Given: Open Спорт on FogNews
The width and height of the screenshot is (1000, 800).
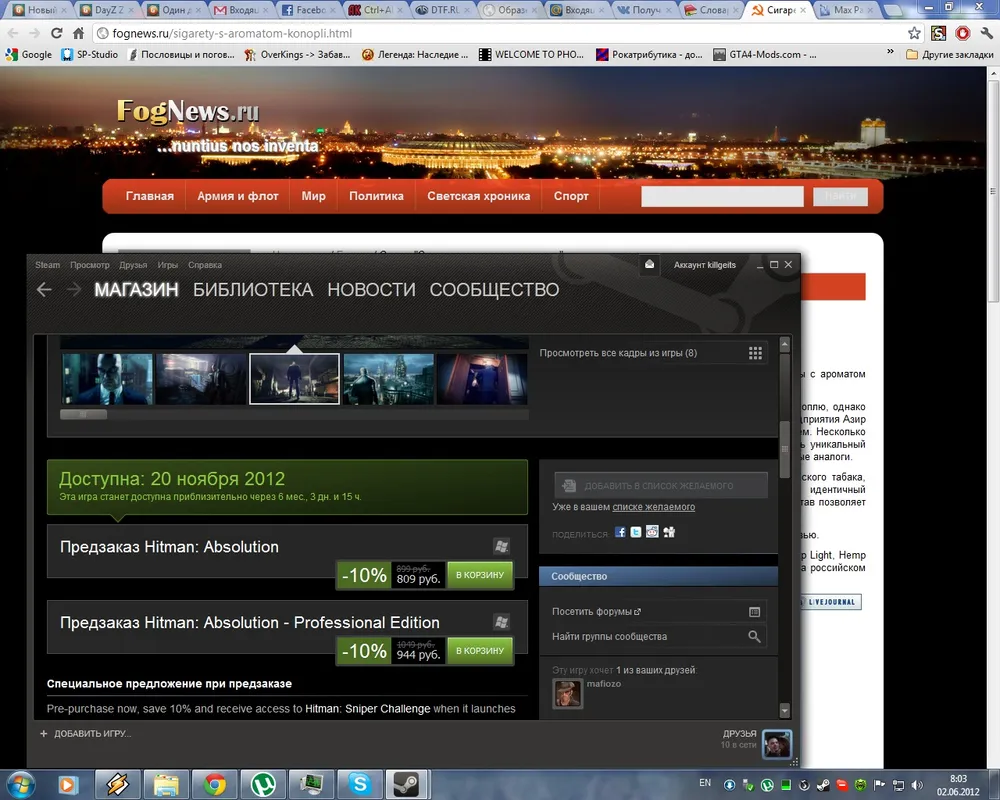Looking at the screenshot, I should 571,196.
